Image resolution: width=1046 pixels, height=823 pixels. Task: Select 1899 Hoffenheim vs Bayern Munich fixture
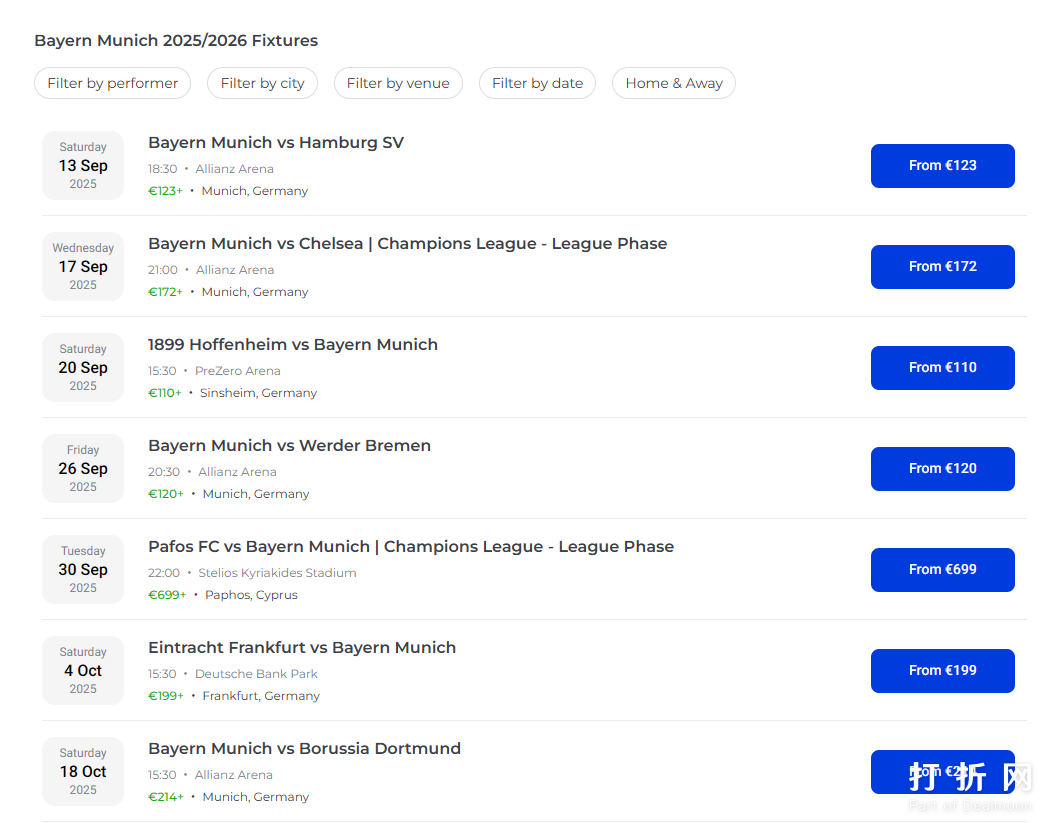tap(293, 345)
